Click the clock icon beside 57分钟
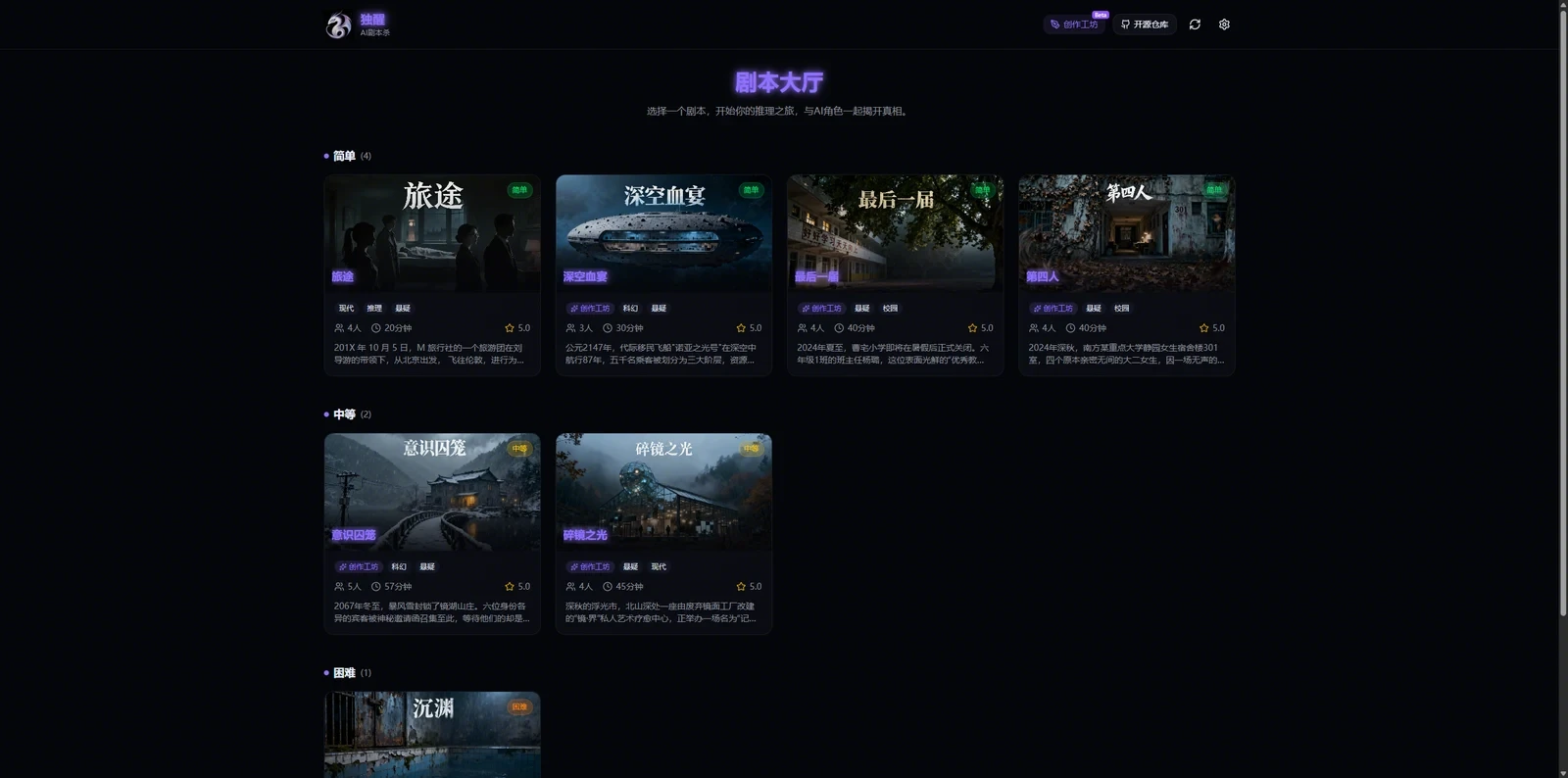 pyautogui.click(x=375, y=587)
